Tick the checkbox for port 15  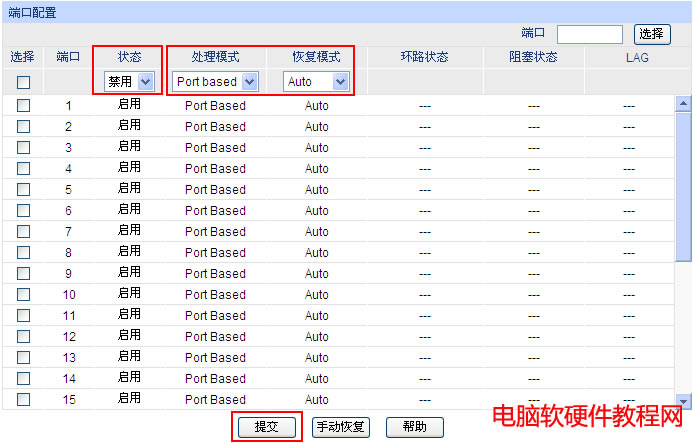[23, 399]
